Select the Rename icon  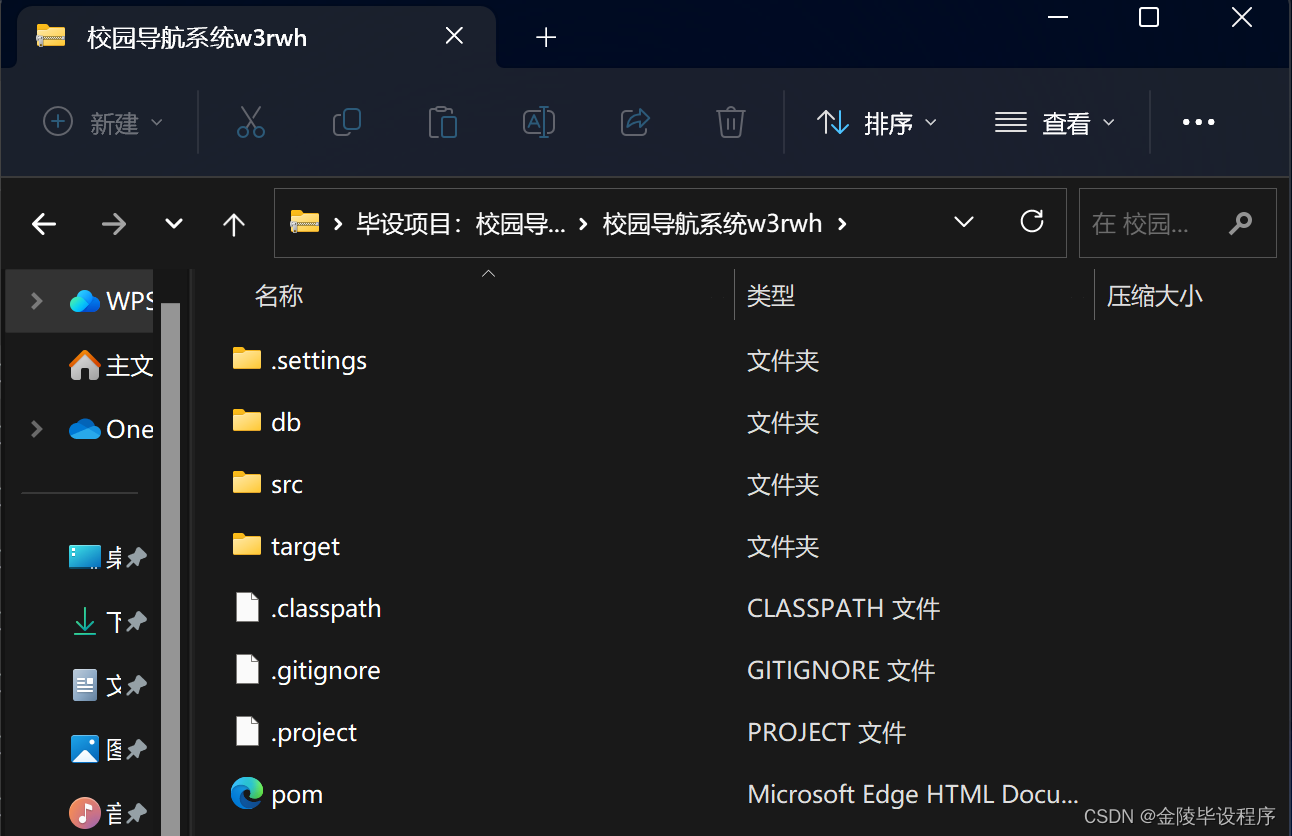[x=538, y=122]
